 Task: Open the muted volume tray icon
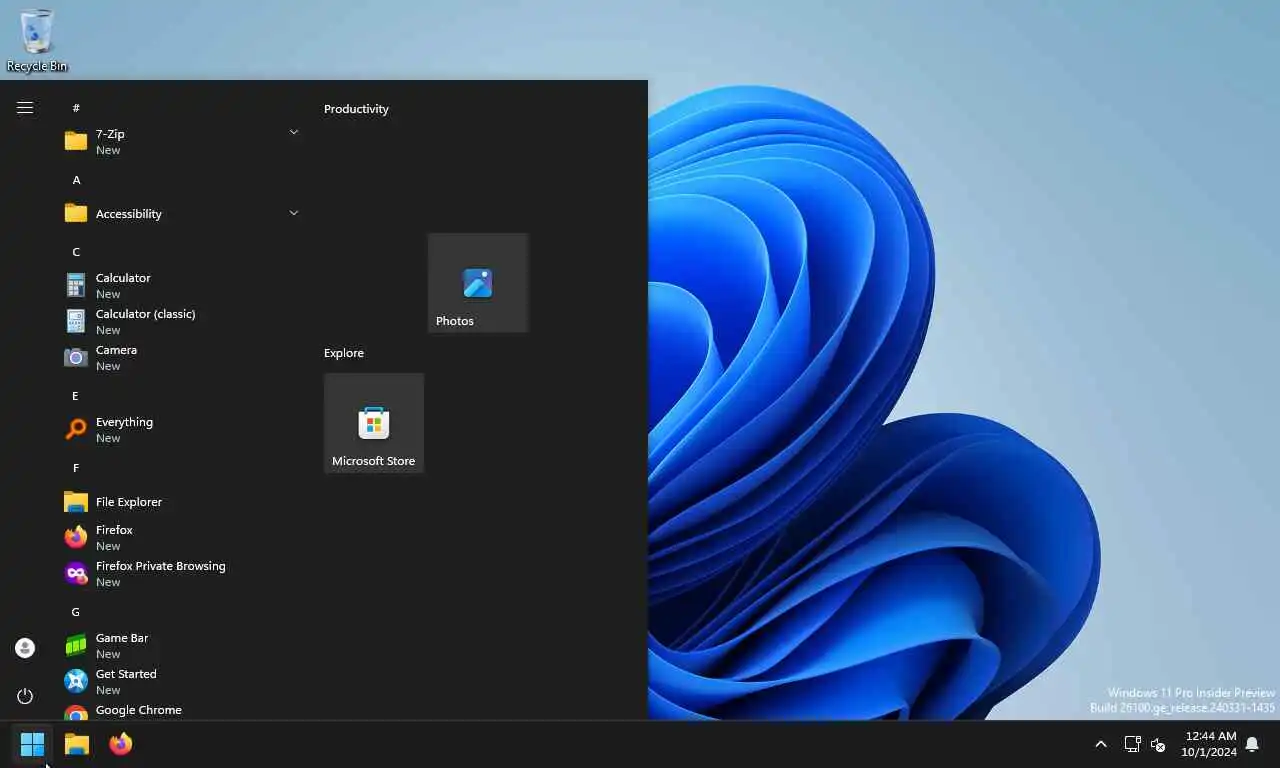1158,744
